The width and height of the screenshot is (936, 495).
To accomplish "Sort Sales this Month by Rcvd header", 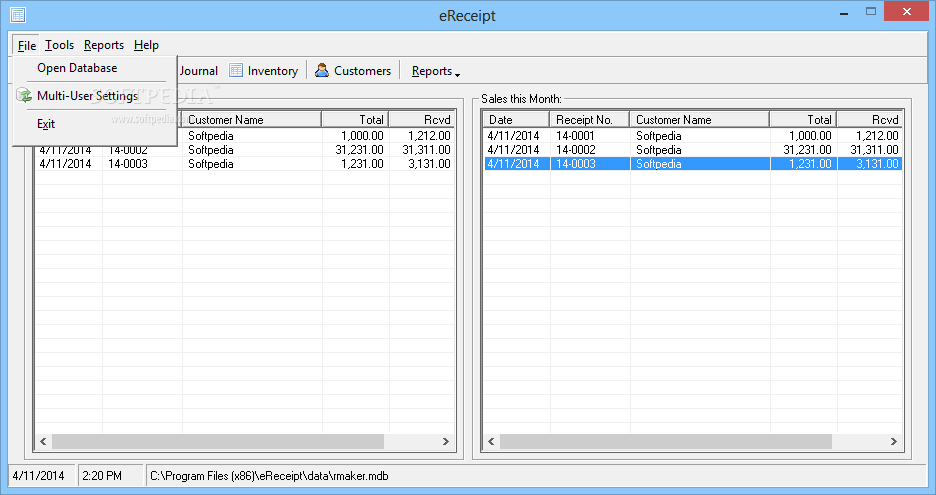I will click(x=870, y=119).
